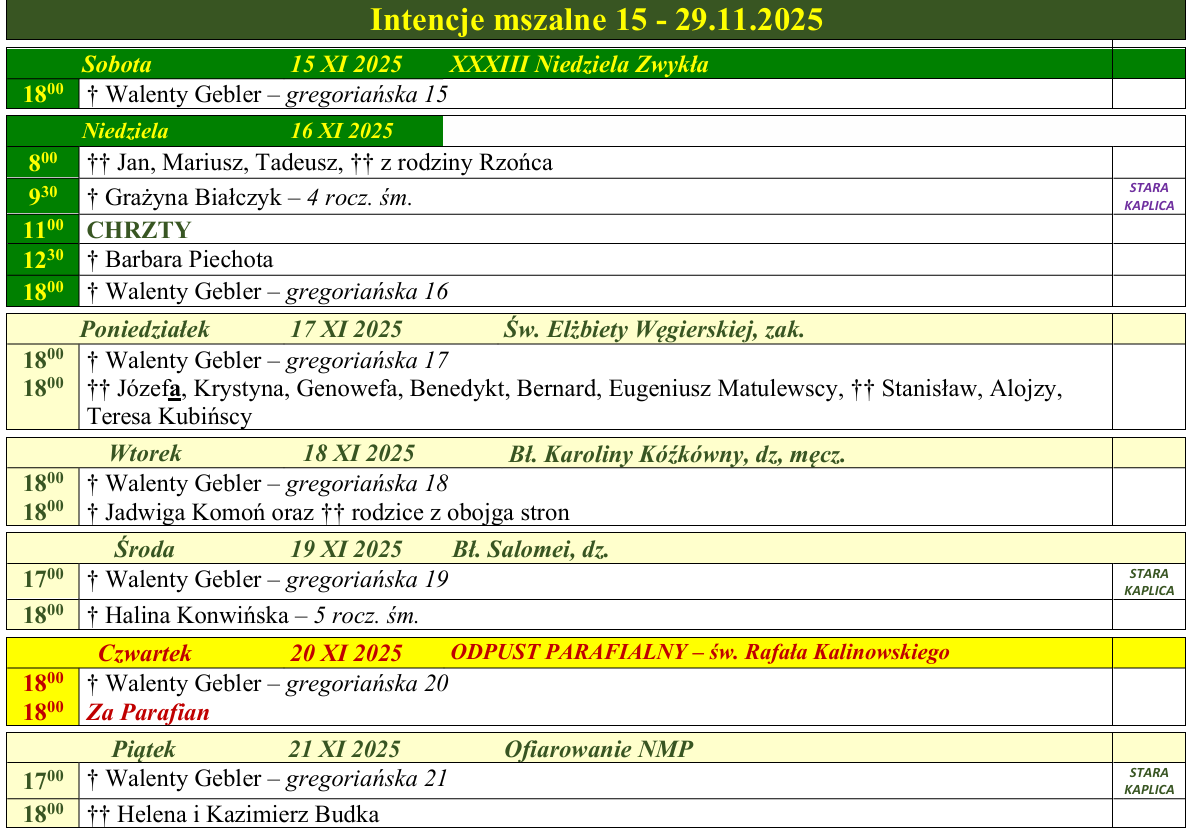Select the Sobota 15 XI 2025 header
1187x828 pixels.
[x=241, y=65]
